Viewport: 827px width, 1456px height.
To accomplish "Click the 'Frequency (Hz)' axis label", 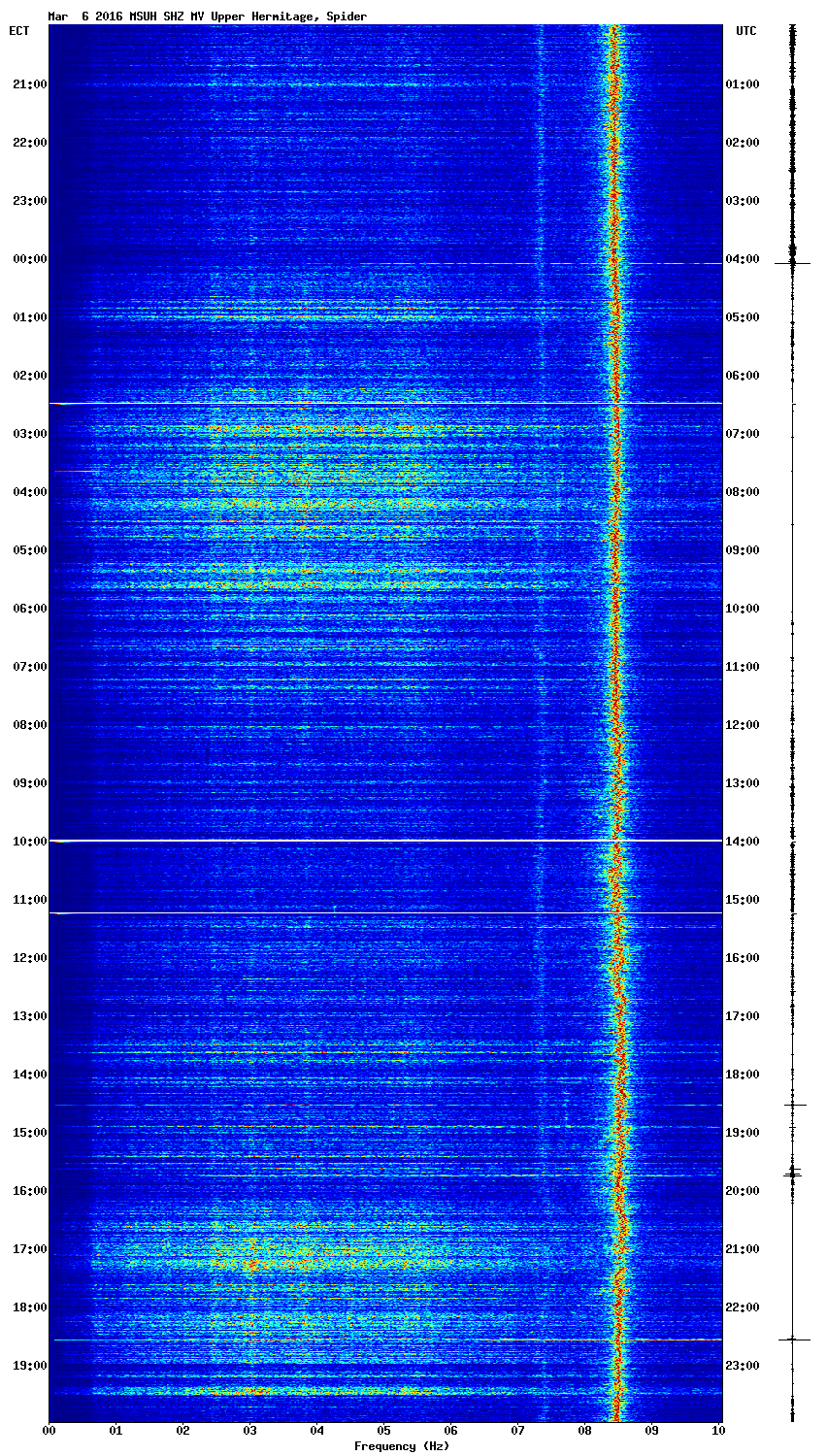I will [x=402, y=1446].
